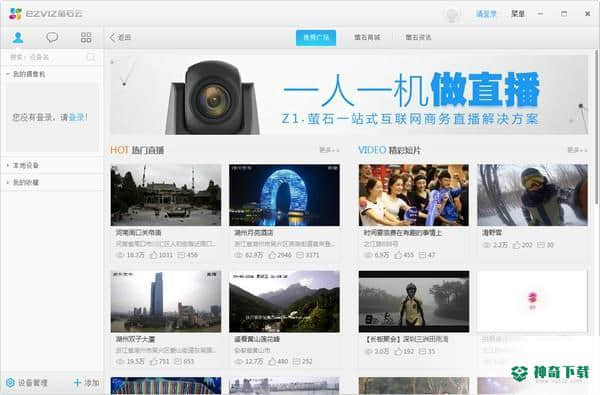
Task: Open the 菜单 menu in title bar
Action: click(x=518, y=14)
